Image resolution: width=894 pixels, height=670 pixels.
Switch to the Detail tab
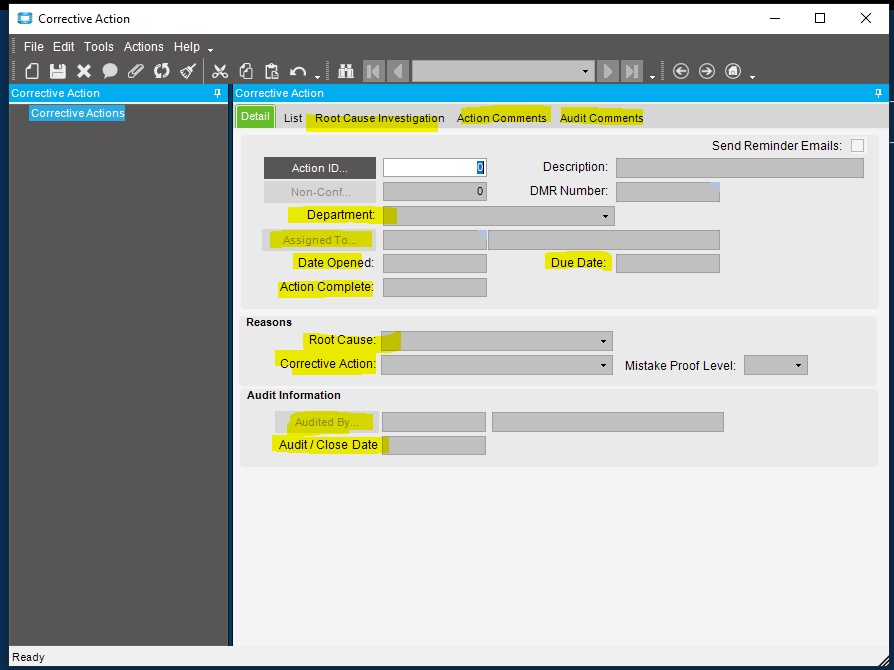255,116
